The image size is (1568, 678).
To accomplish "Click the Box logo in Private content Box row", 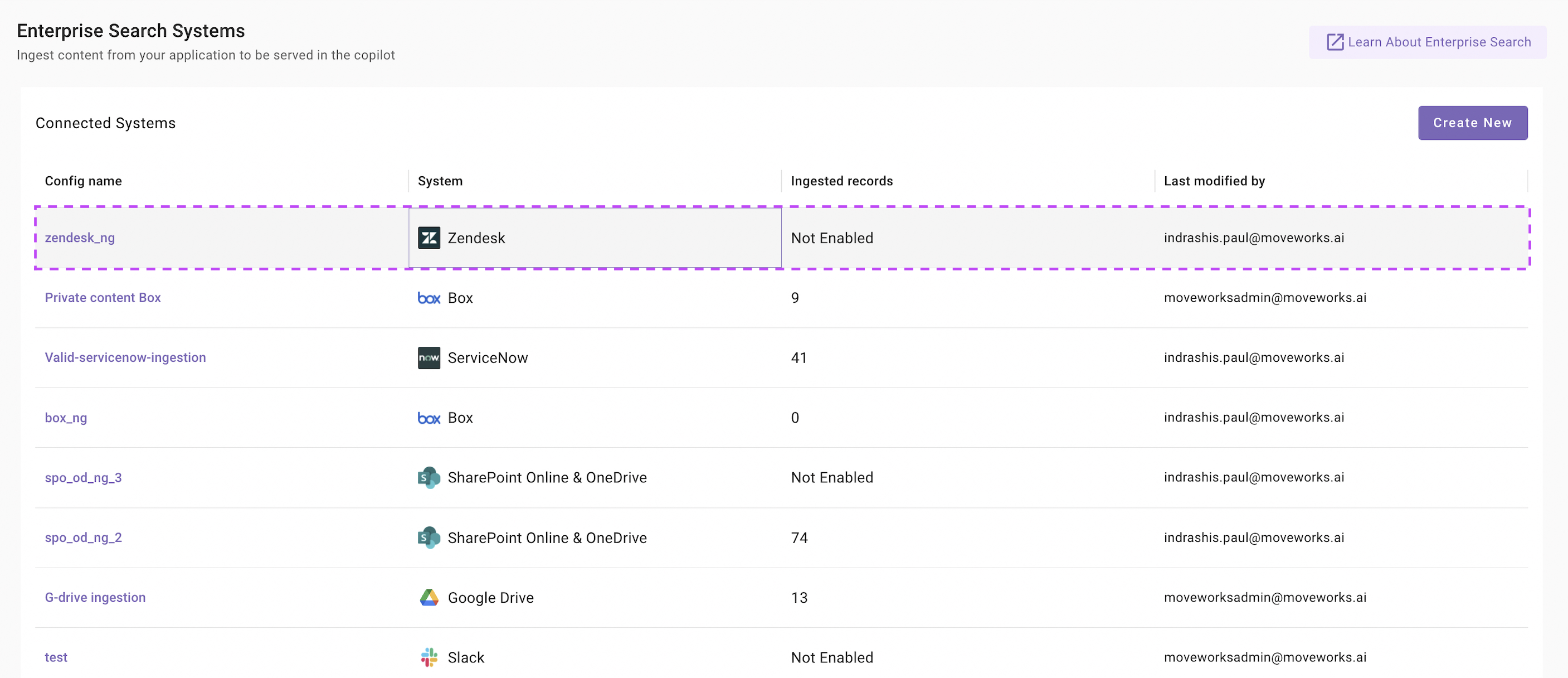I will pos(428,298).
